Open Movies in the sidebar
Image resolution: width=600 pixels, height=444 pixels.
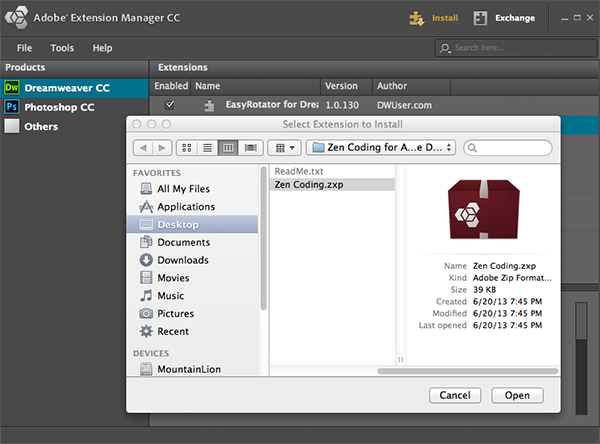[192, 278]
